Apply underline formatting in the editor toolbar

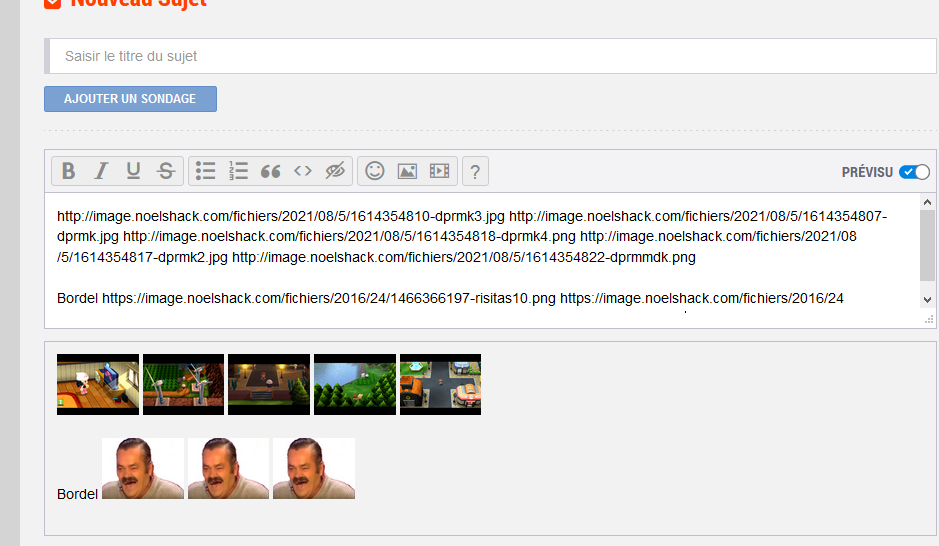[133, 171]
